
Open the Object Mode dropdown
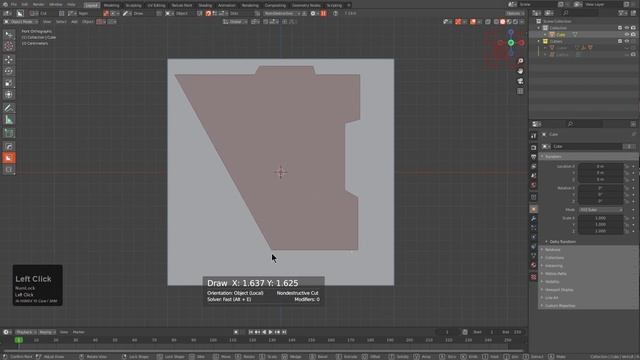tap(21, 22)
